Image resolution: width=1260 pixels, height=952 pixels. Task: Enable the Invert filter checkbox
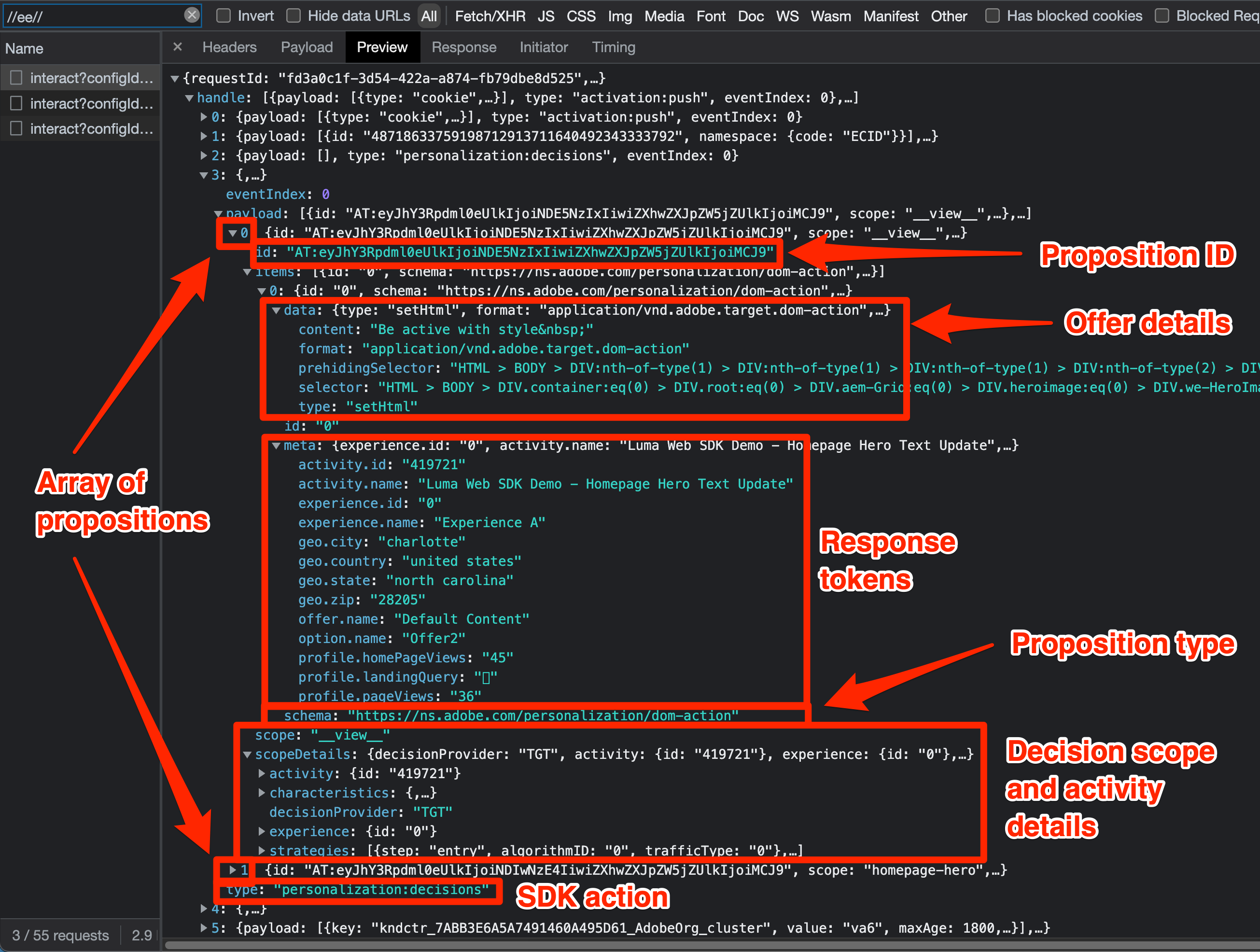point(224,16)
